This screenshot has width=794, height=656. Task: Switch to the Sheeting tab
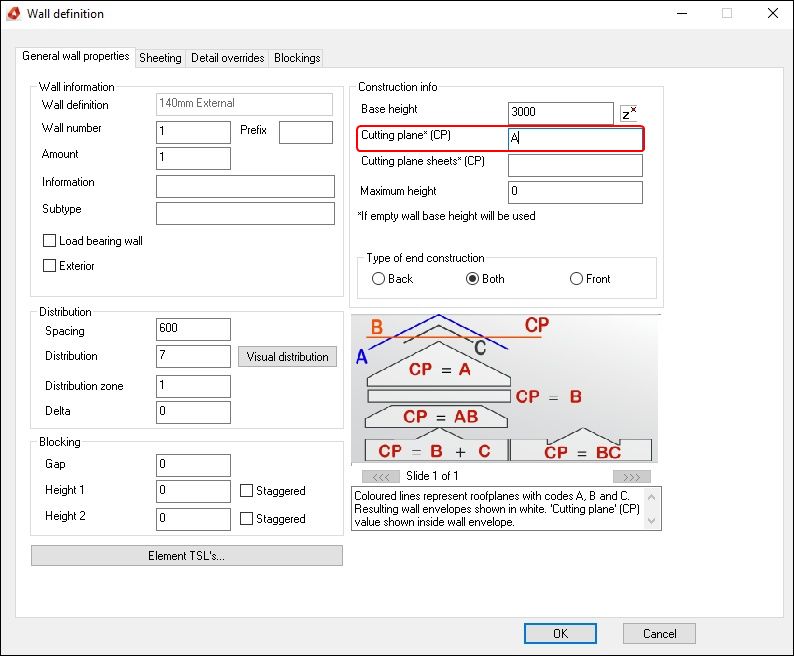(x=160, y=58)
